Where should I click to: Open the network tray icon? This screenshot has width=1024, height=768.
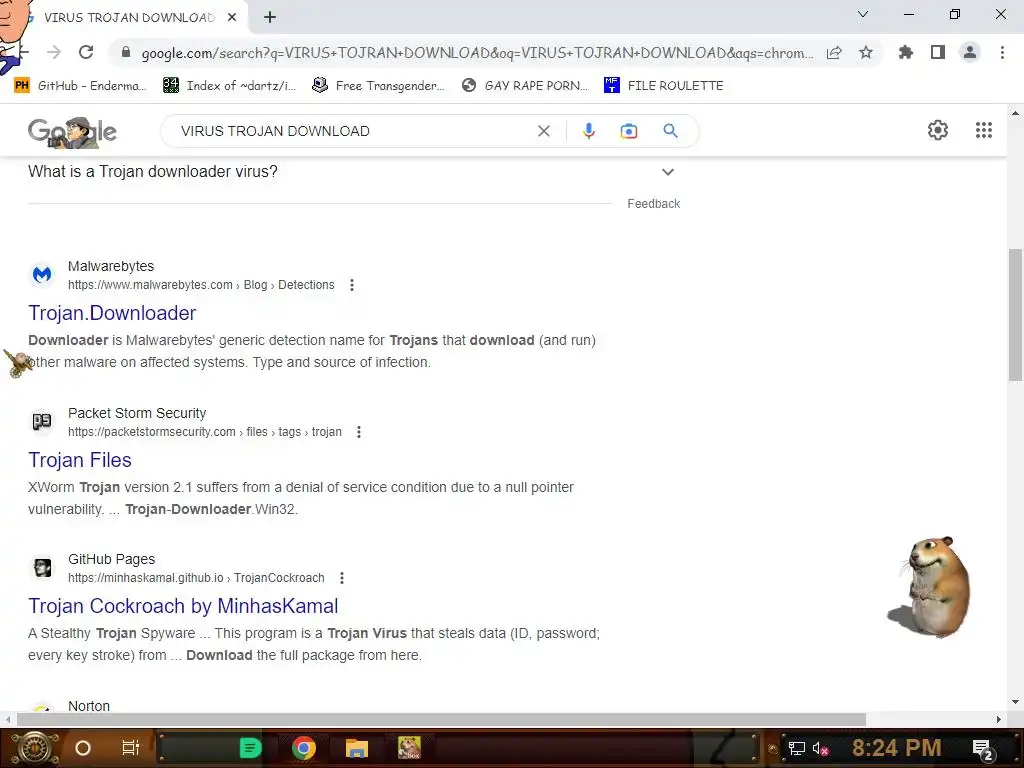click(797, 748)
